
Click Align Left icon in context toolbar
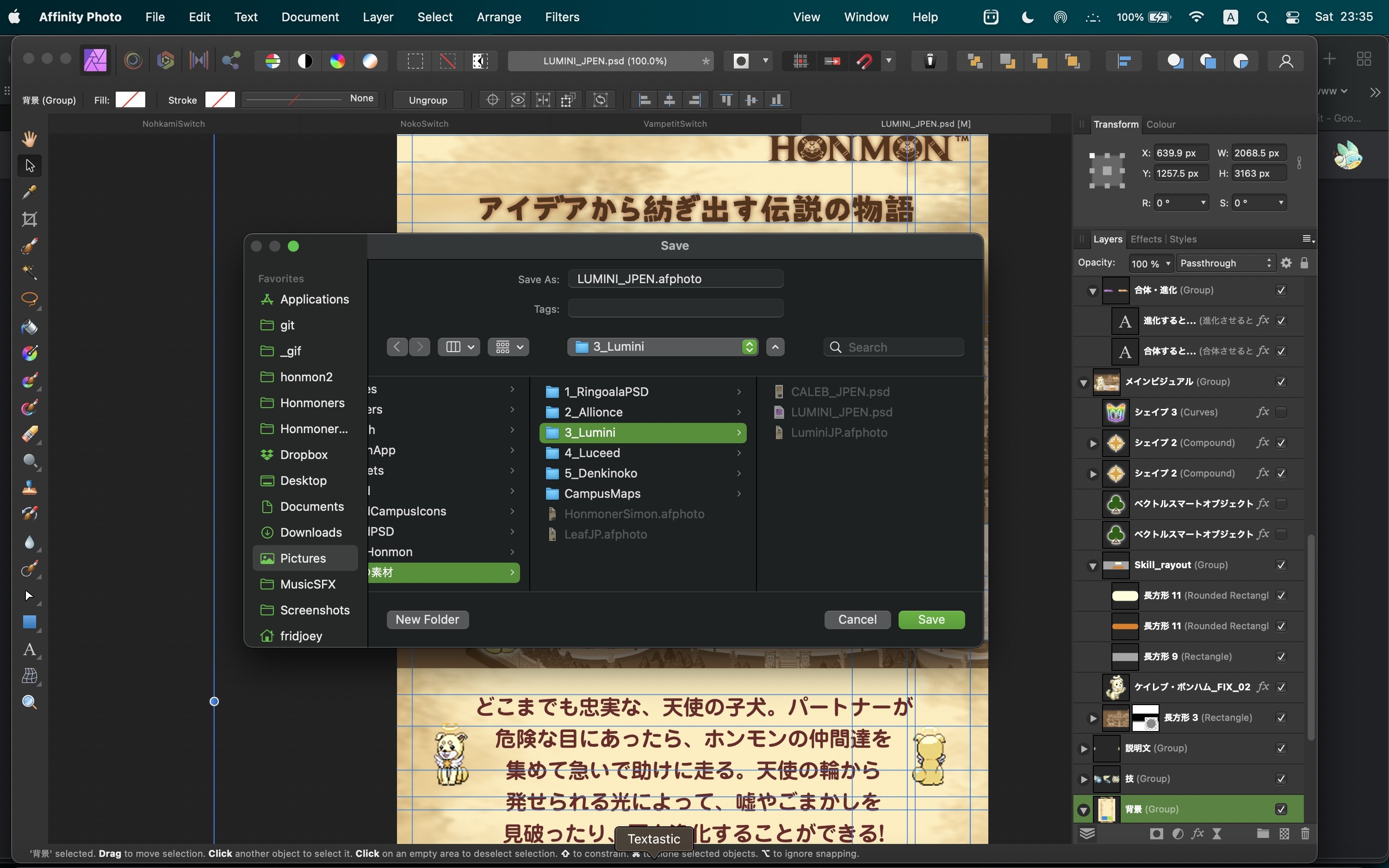(645, 100)
